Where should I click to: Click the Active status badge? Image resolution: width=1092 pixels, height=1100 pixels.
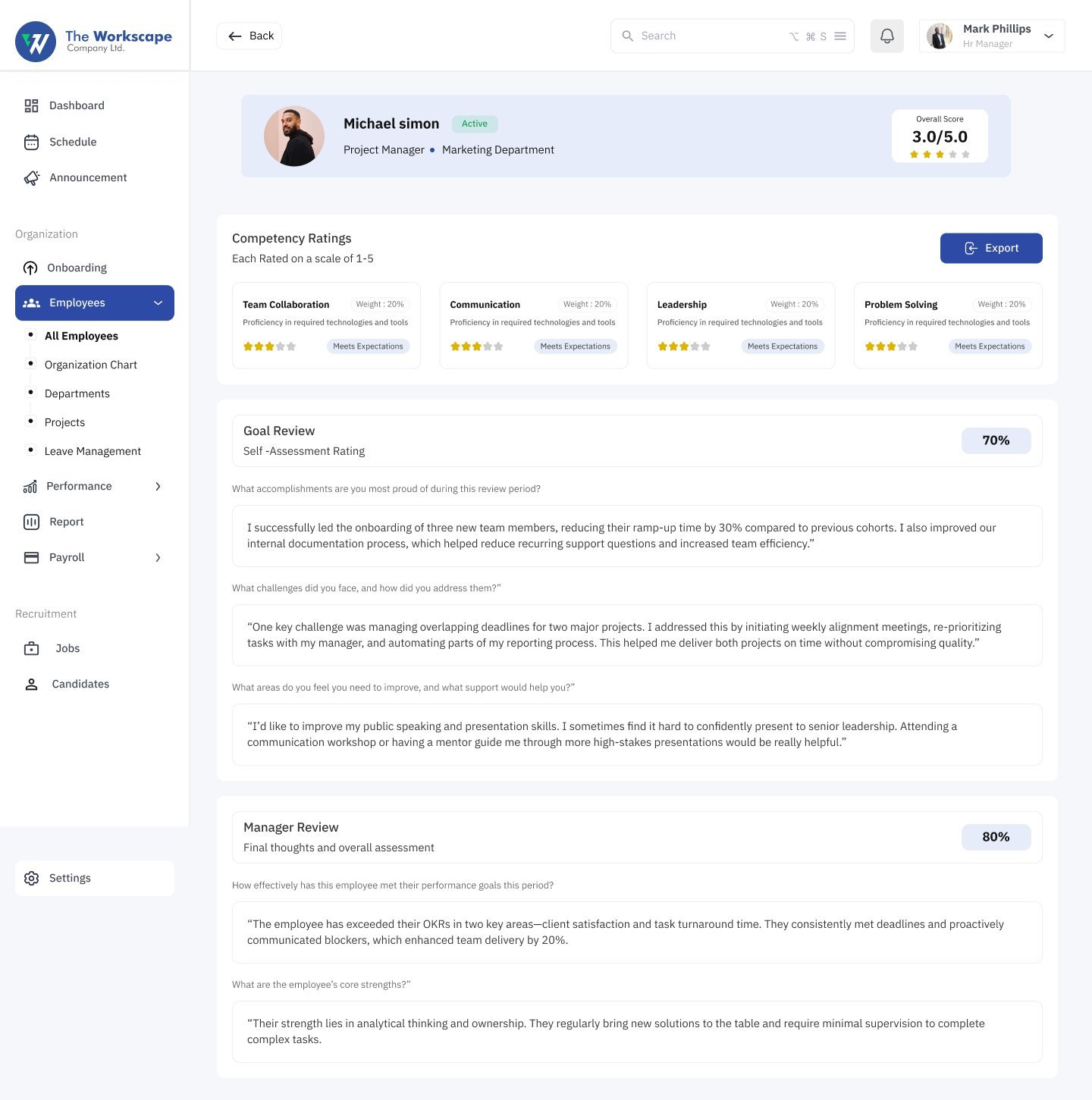(475, 124)
